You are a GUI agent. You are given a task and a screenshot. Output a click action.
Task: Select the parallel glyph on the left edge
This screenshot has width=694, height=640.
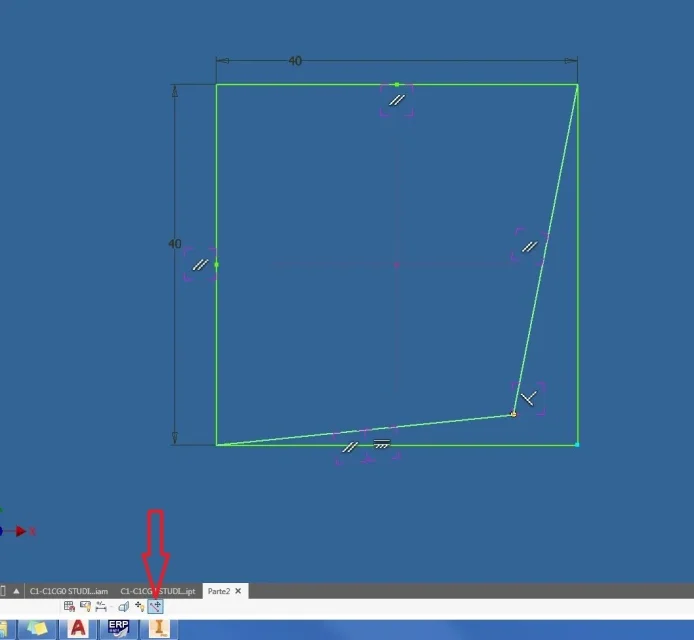[x=200, y=265]
